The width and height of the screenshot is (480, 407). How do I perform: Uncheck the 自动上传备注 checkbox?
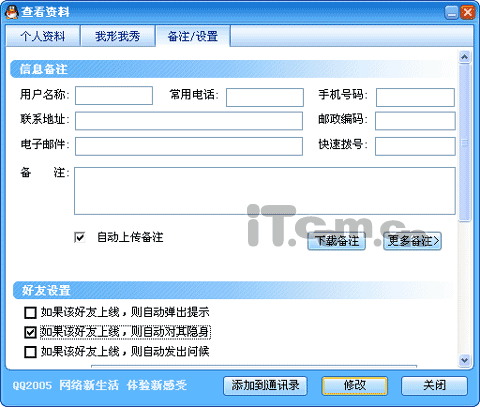[x=80, y=237]
